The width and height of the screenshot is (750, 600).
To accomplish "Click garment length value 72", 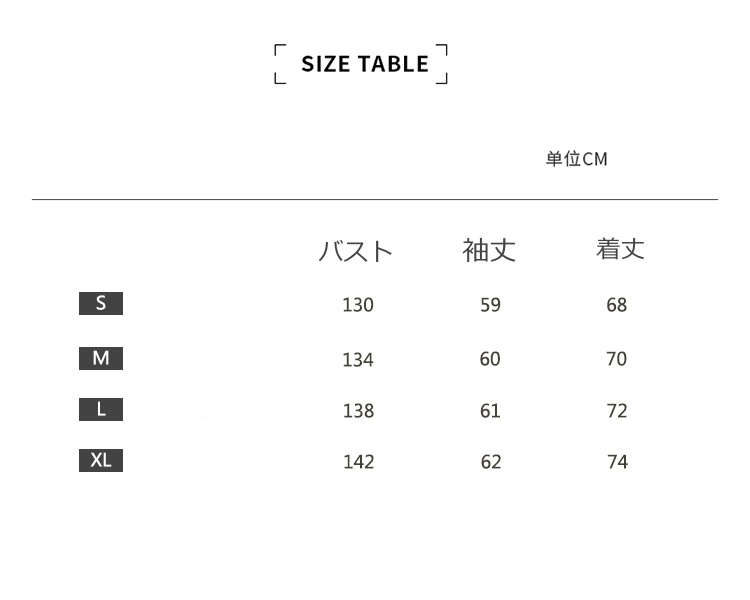I will click(x=617, y=411).
